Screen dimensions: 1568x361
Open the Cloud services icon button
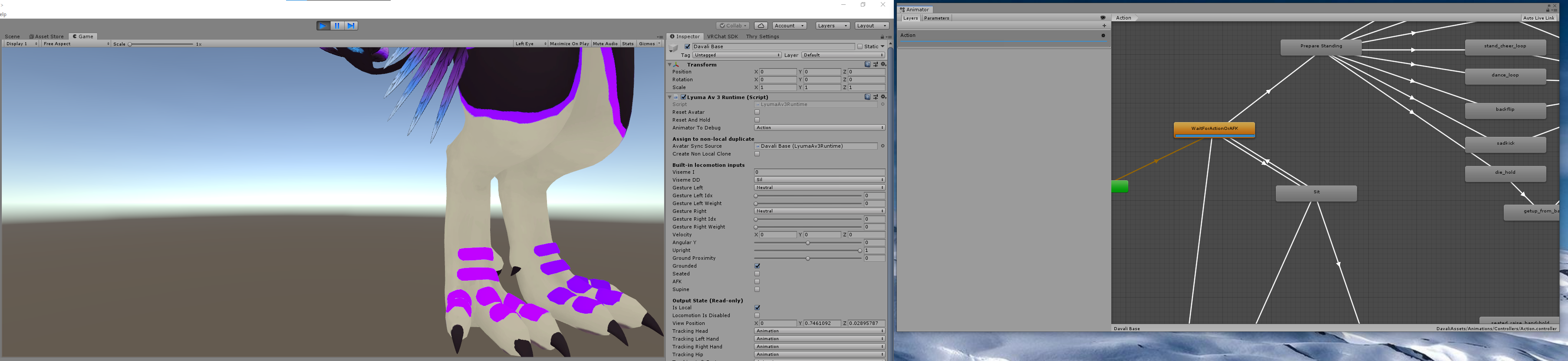(761, 26)
